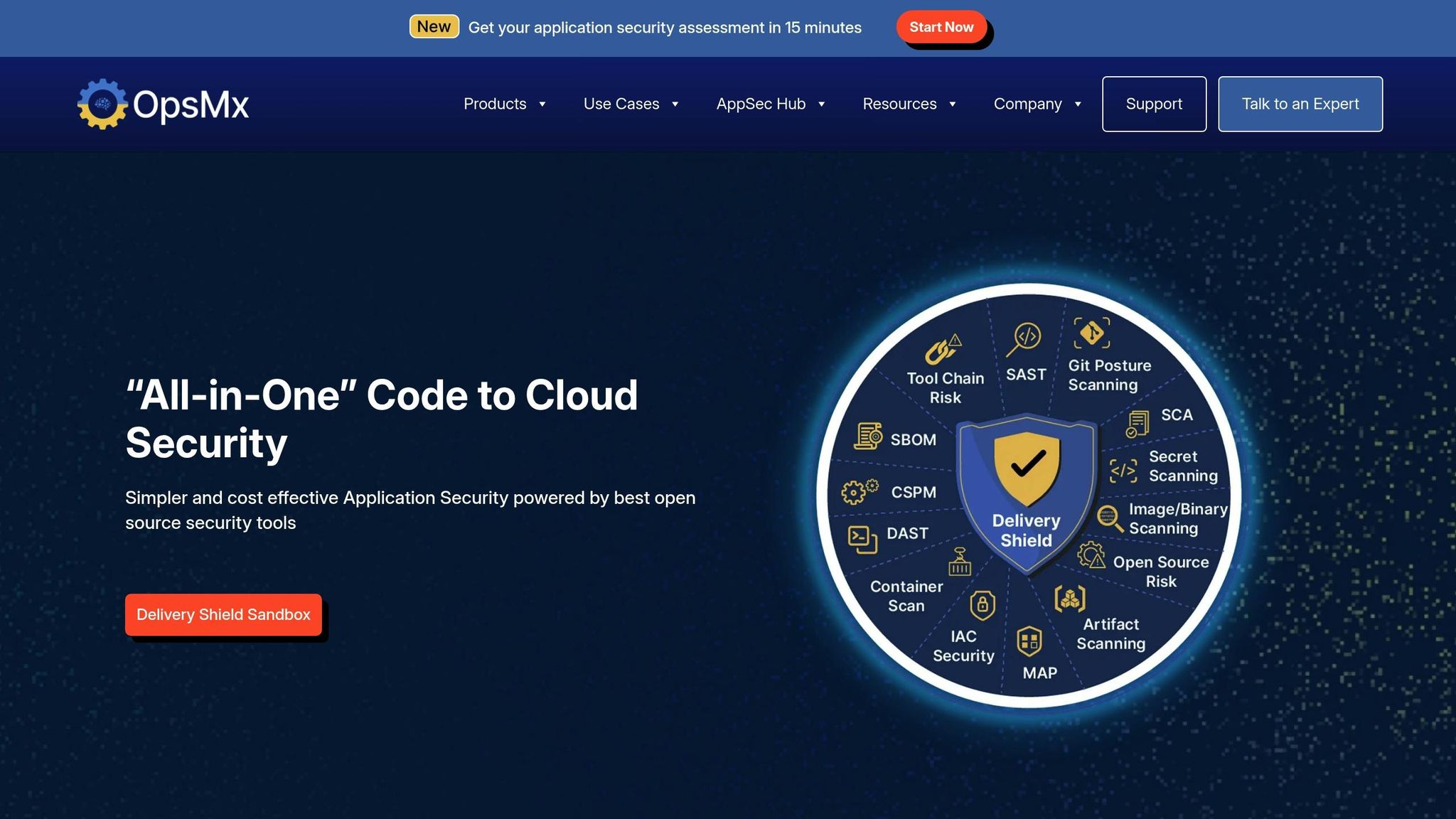Click the Artifact Scanning boxes icon
Image resolution: width=1456 pixels, height=819 pixels.
pyautogui.click(x=1070, y=599)
